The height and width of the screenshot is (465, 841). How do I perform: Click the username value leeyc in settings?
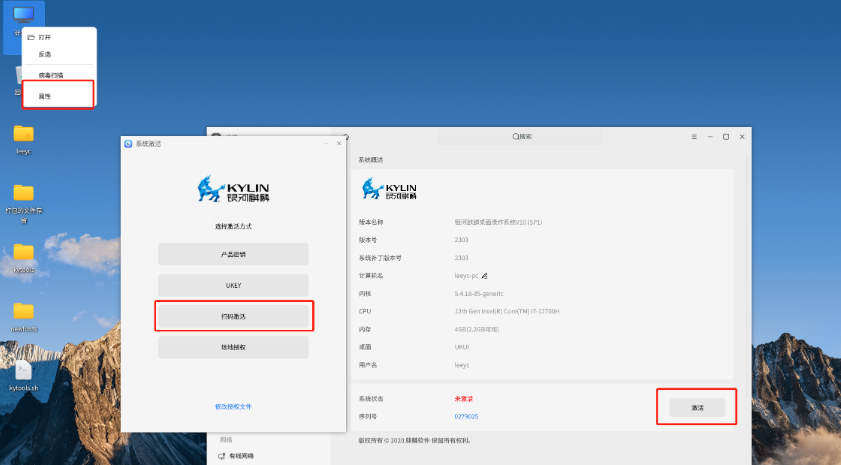click(x=462, y=365)
